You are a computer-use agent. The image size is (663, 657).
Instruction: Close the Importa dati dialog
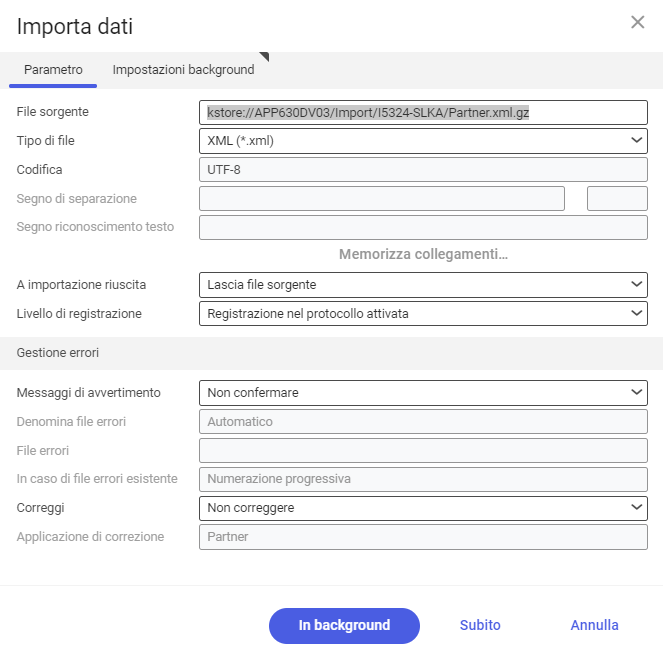coord(637,22)
